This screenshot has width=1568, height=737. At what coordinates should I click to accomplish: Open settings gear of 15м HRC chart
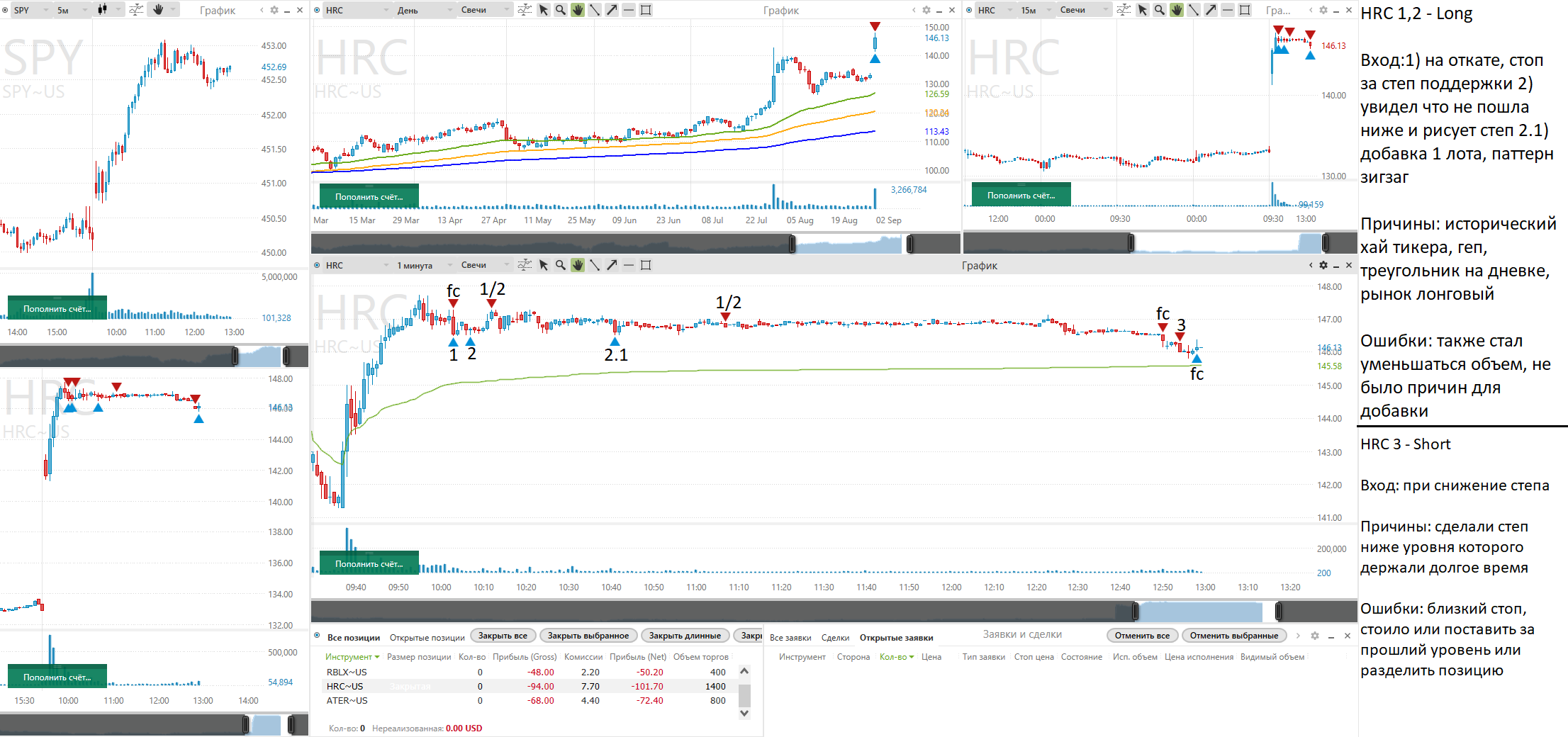click(x=1323, y=10)
